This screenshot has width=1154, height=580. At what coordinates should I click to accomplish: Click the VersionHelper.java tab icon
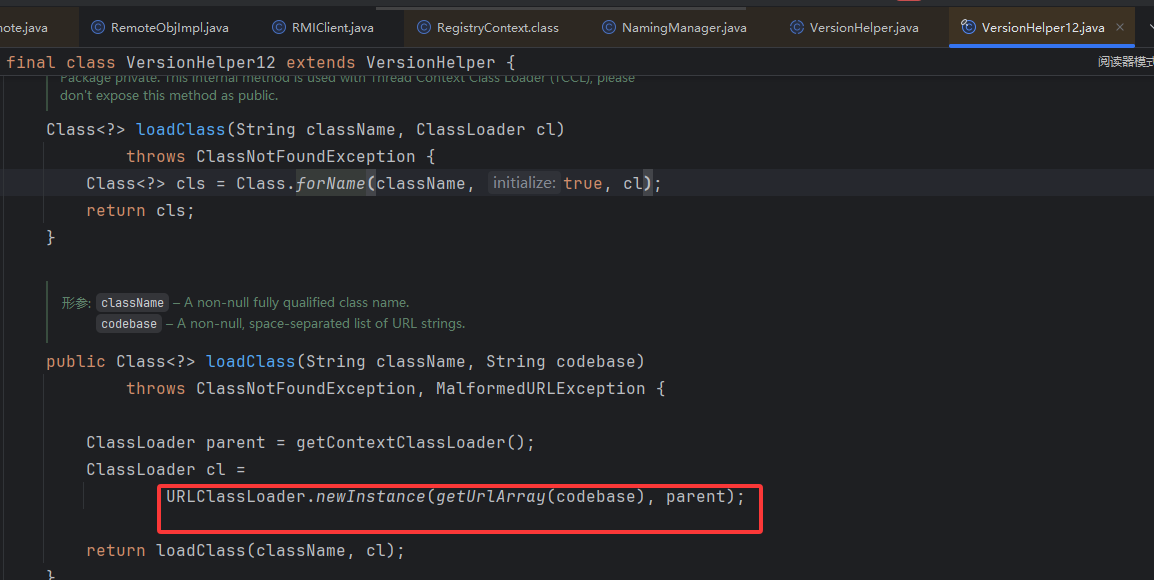pos(797,27)
